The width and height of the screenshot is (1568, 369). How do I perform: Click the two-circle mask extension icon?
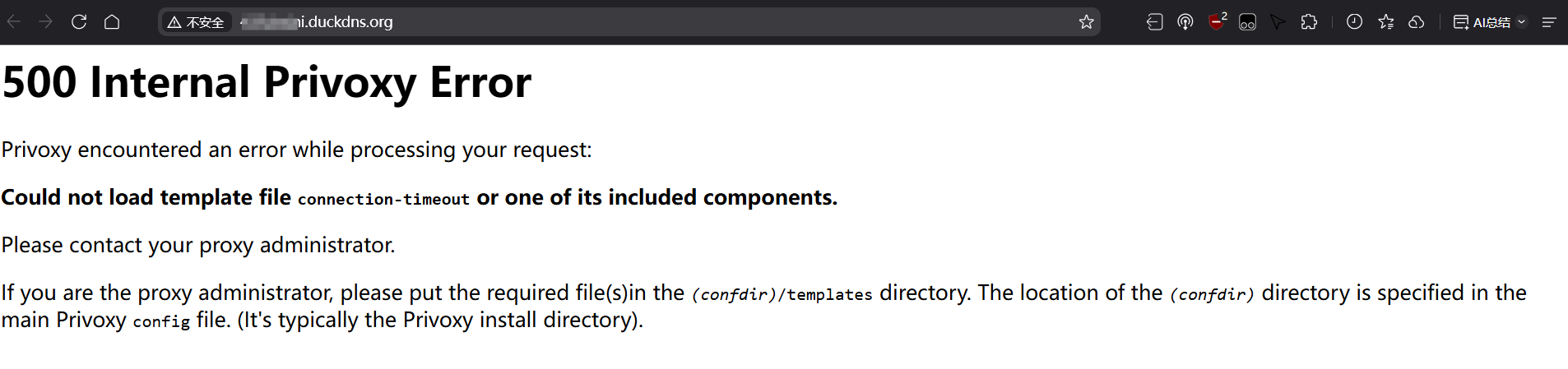1247,22
